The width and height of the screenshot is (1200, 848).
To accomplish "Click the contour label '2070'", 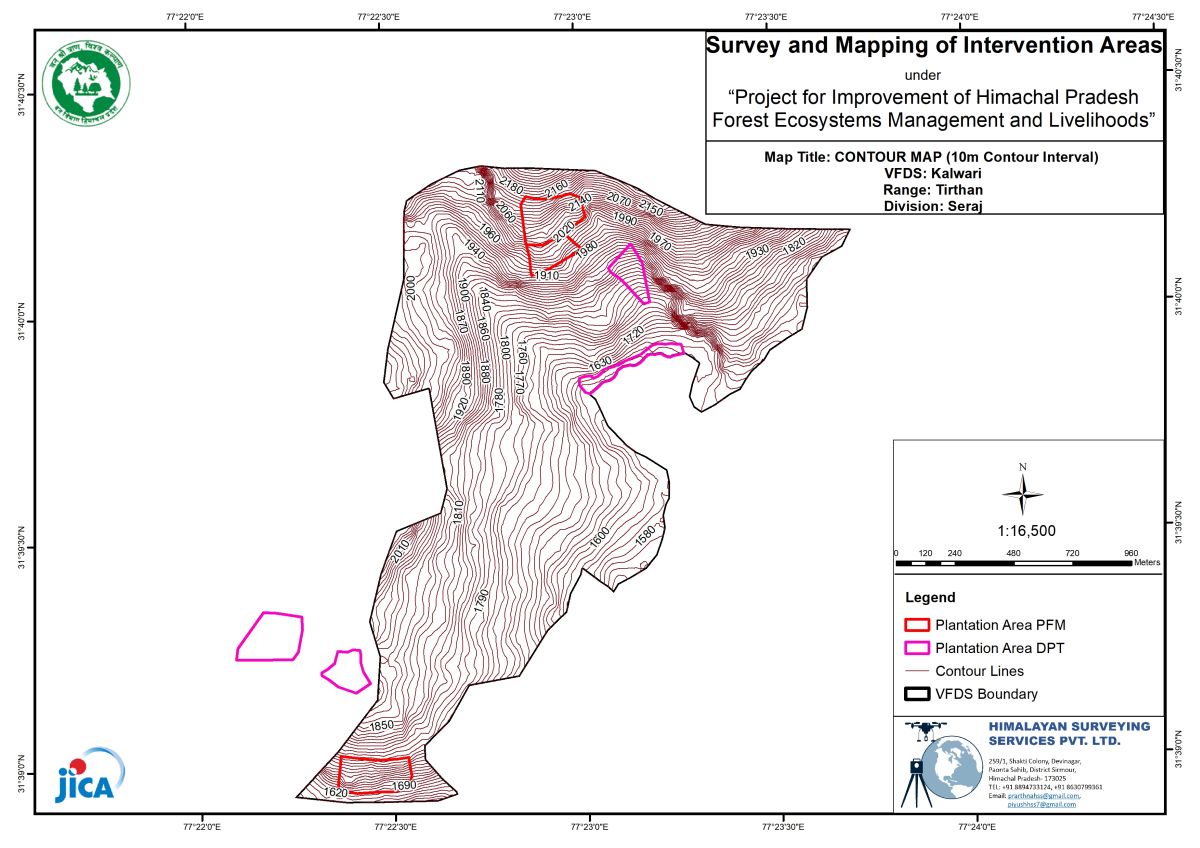I will [x=619, y=198].
